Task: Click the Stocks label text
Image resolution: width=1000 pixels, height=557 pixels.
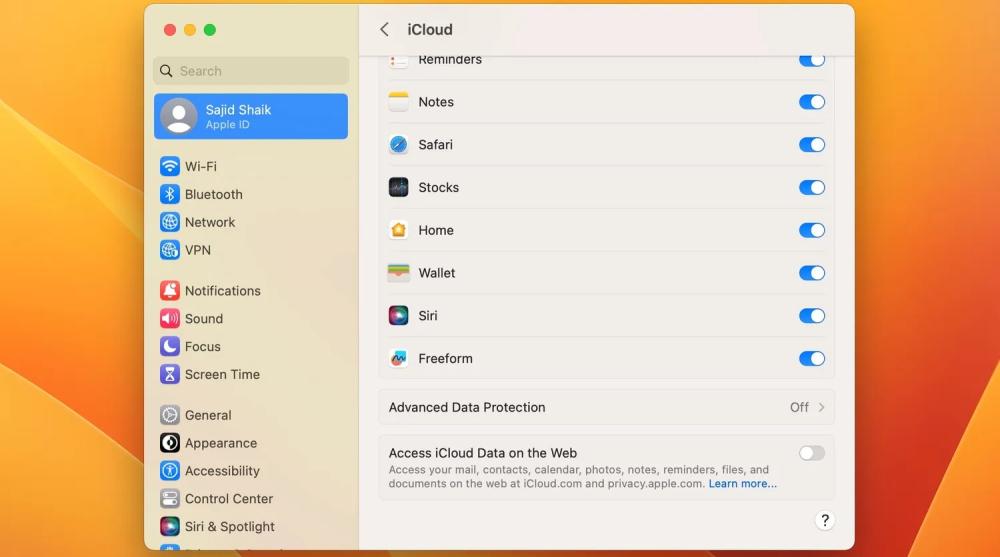Action: tap(439, 188)
